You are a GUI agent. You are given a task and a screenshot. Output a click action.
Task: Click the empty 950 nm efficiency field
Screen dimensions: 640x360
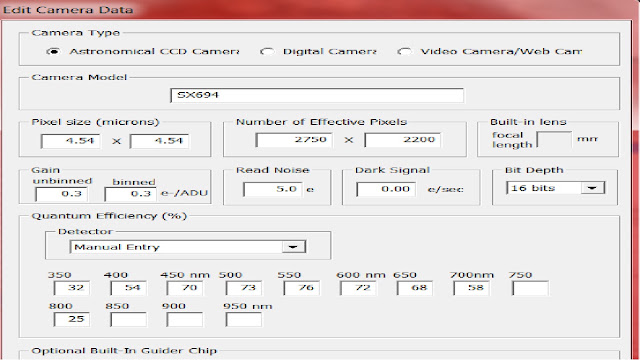[244, 319]
